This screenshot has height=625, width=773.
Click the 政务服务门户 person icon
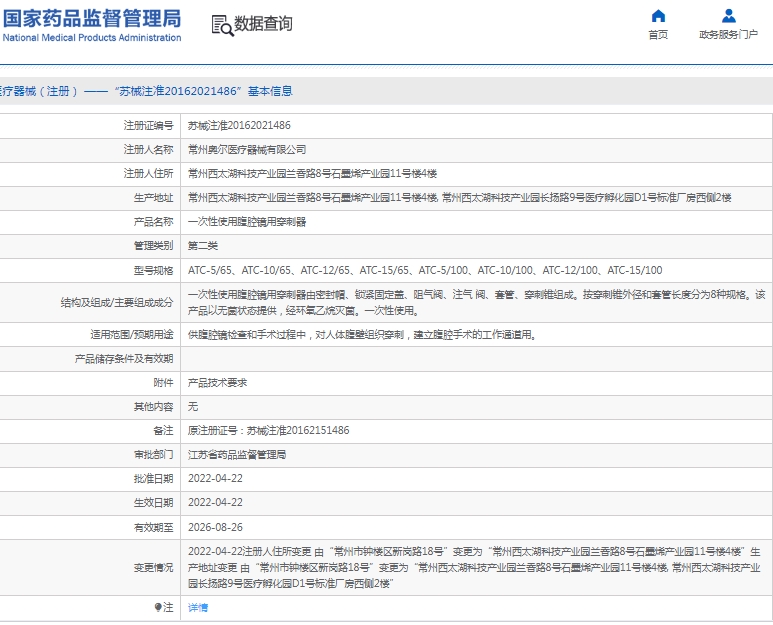click(x=728, y=16)
